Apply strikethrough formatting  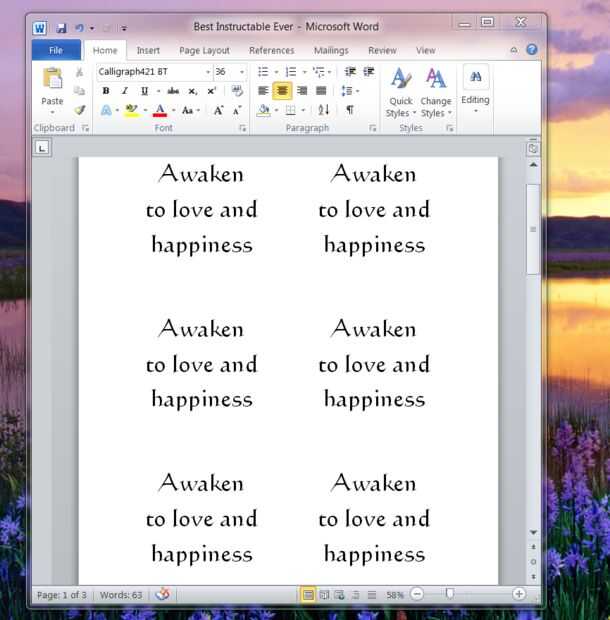(173, 91)
